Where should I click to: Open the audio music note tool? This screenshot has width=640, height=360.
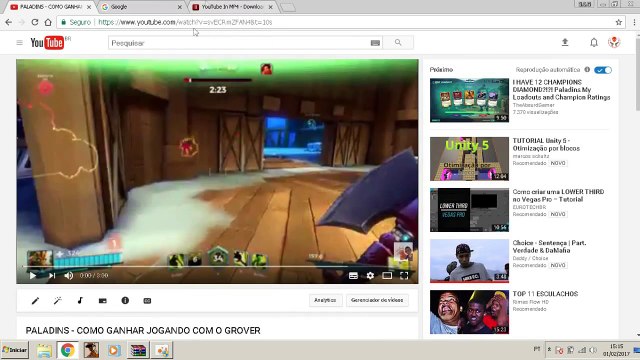point(80,300)
